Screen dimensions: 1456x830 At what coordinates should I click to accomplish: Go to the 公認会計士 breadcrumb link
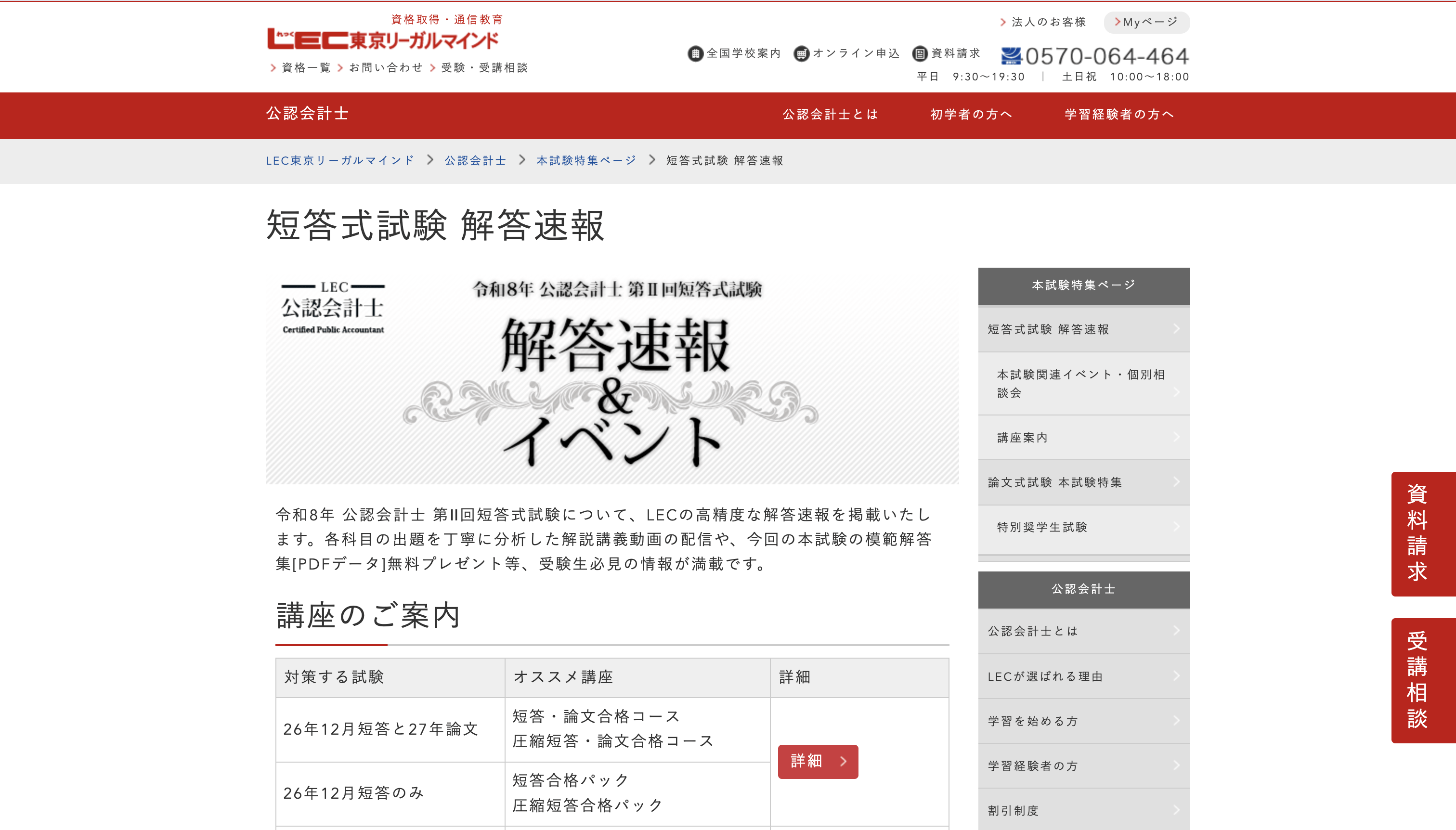[475, 161]
